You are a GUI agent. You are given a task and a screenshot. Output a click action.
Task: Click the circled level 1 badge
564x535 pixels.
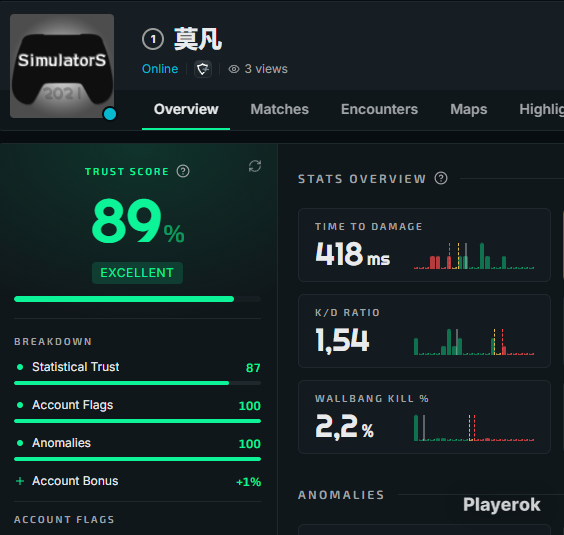(x=153, y=39)
